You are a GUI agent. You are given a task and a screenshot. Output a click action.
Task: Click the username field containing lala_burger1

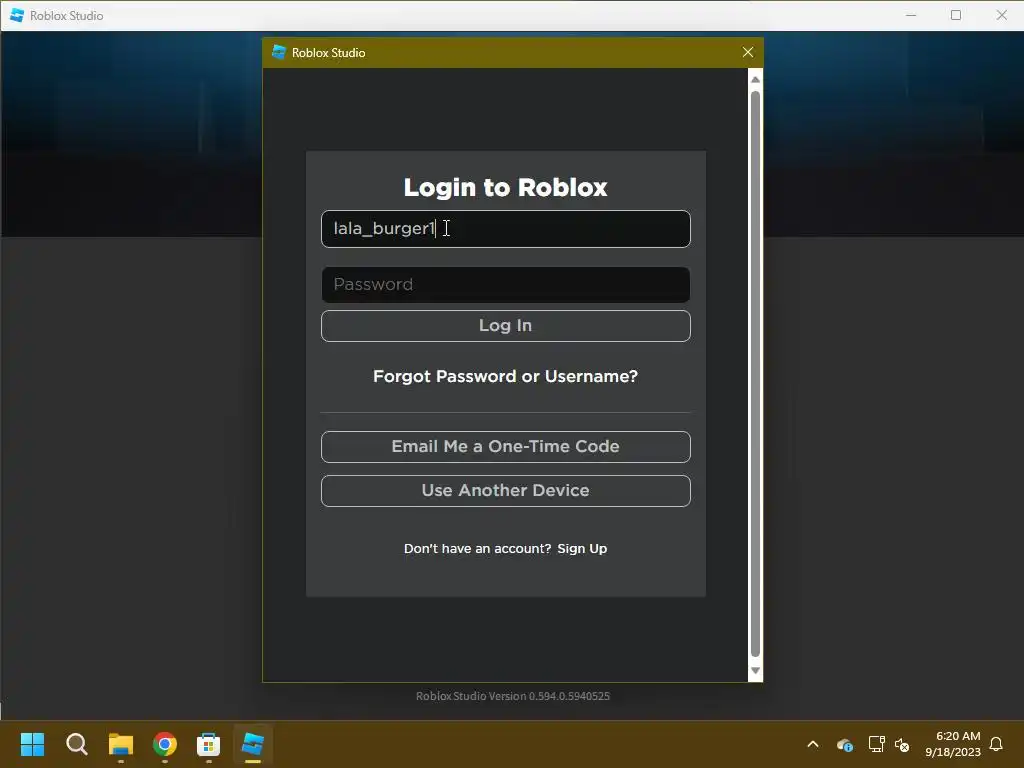[505, 229]
